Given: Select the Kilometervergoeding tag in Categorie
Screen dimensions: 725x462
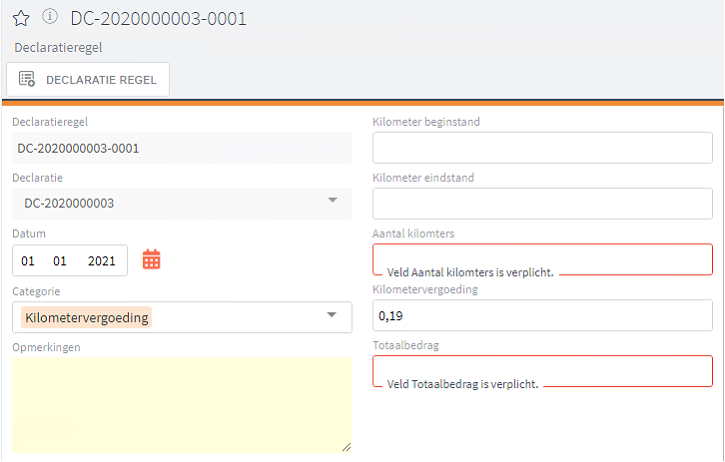Looking at the screenshot, I should point(86,317).
